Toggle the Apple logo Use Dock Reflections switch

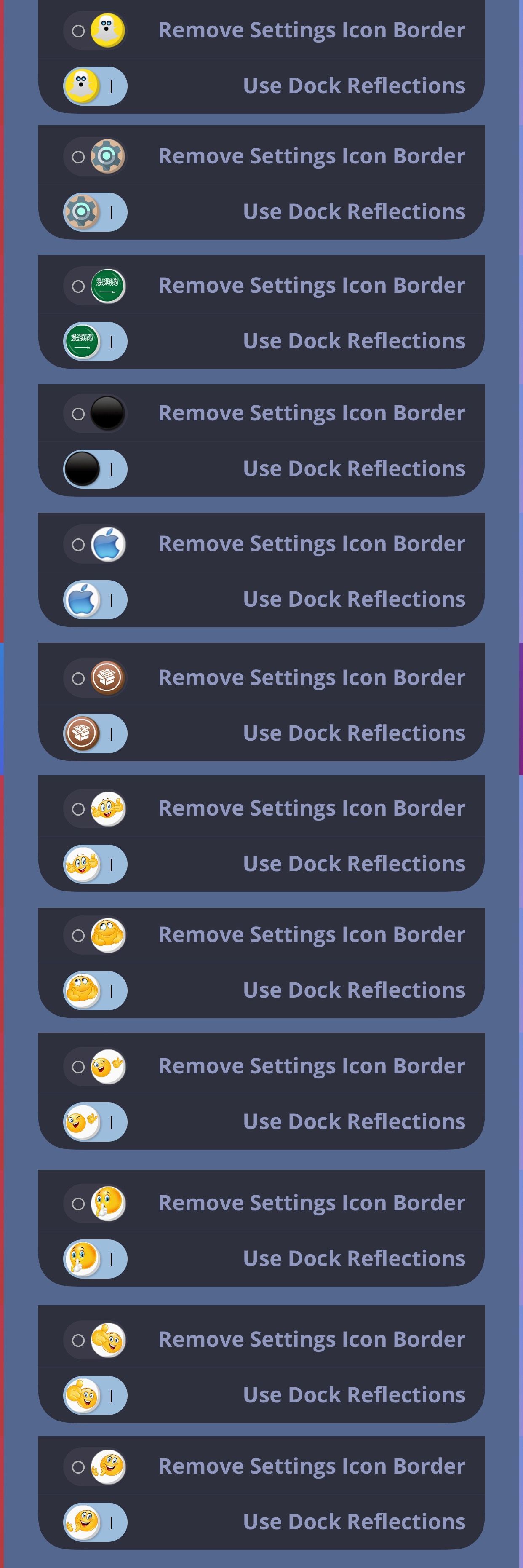coord(95,599)
